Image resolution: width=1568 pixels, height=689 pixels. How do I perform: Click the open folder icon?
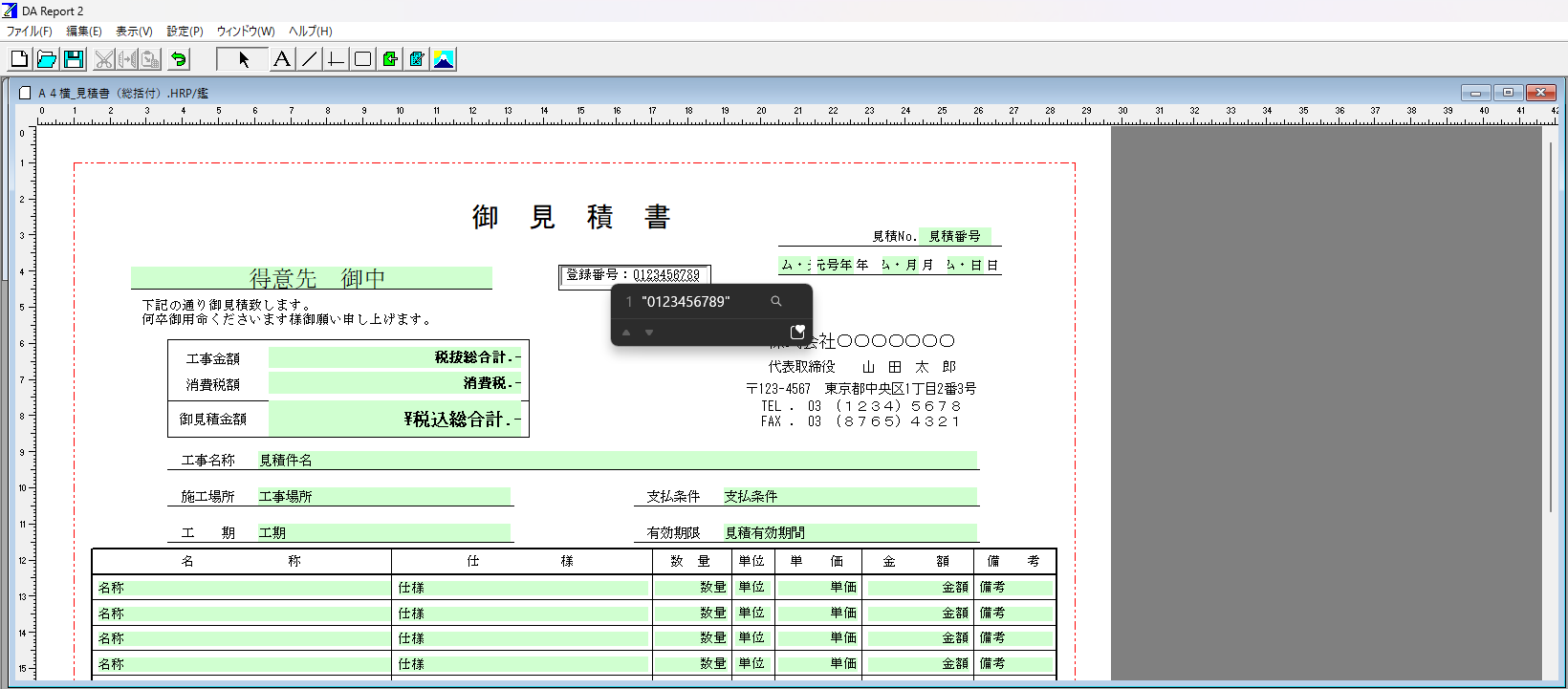click(46, 59)
